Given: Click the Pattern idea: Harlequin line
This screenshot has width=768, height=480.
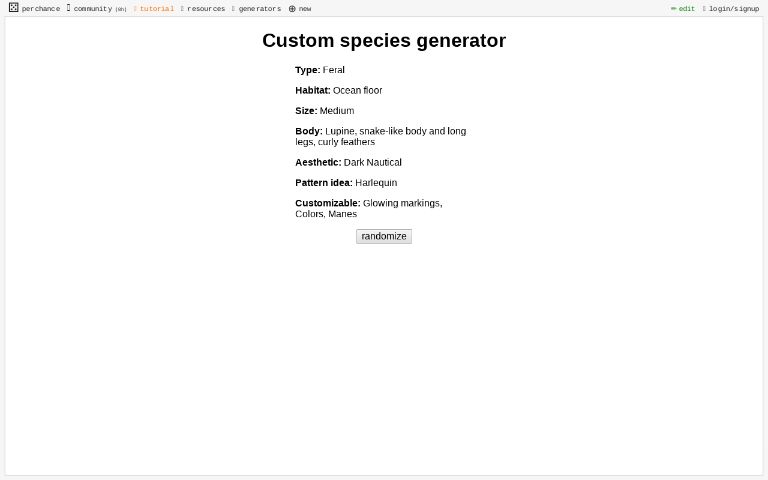Looking at the screenshot, I should click(x=346, y=183).
